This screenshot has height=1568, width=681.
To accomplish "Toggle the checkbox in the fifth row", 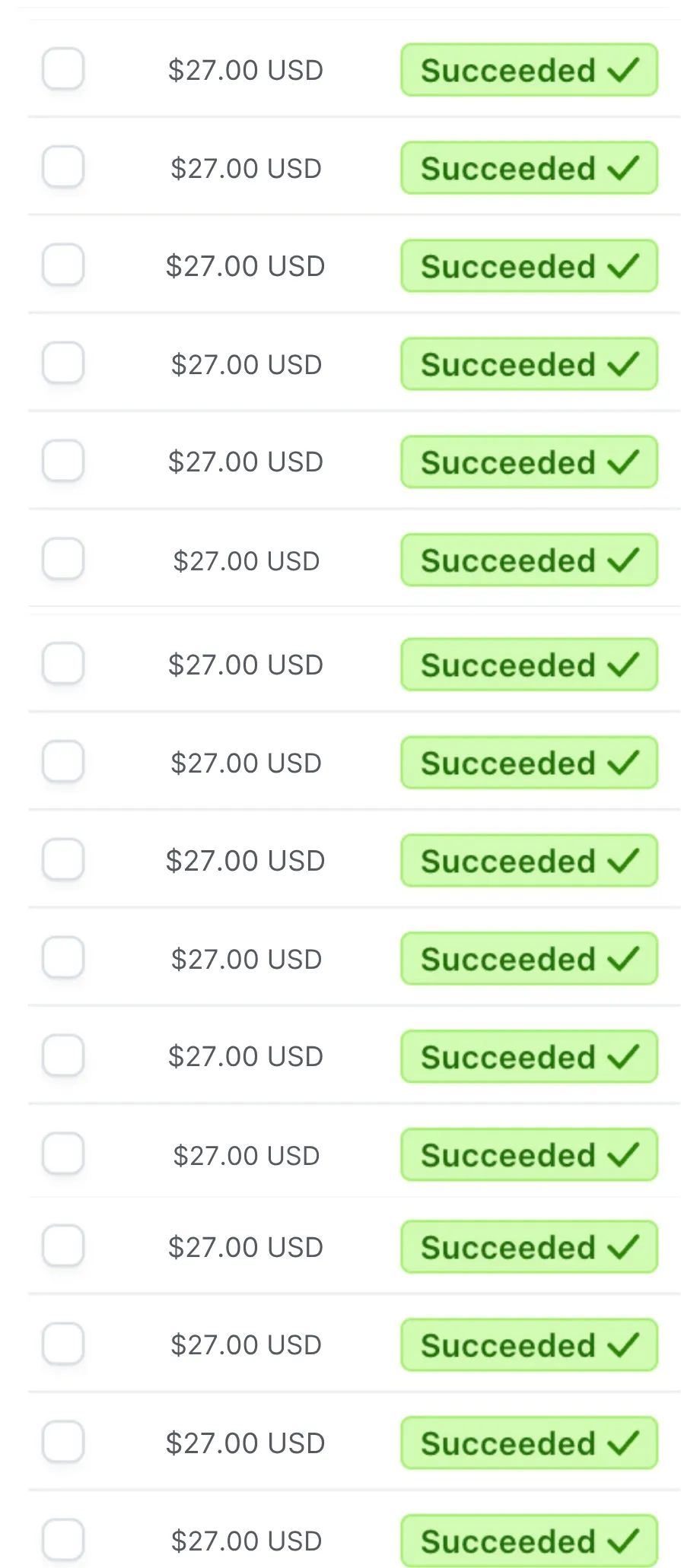I will (x=63, y=461).
